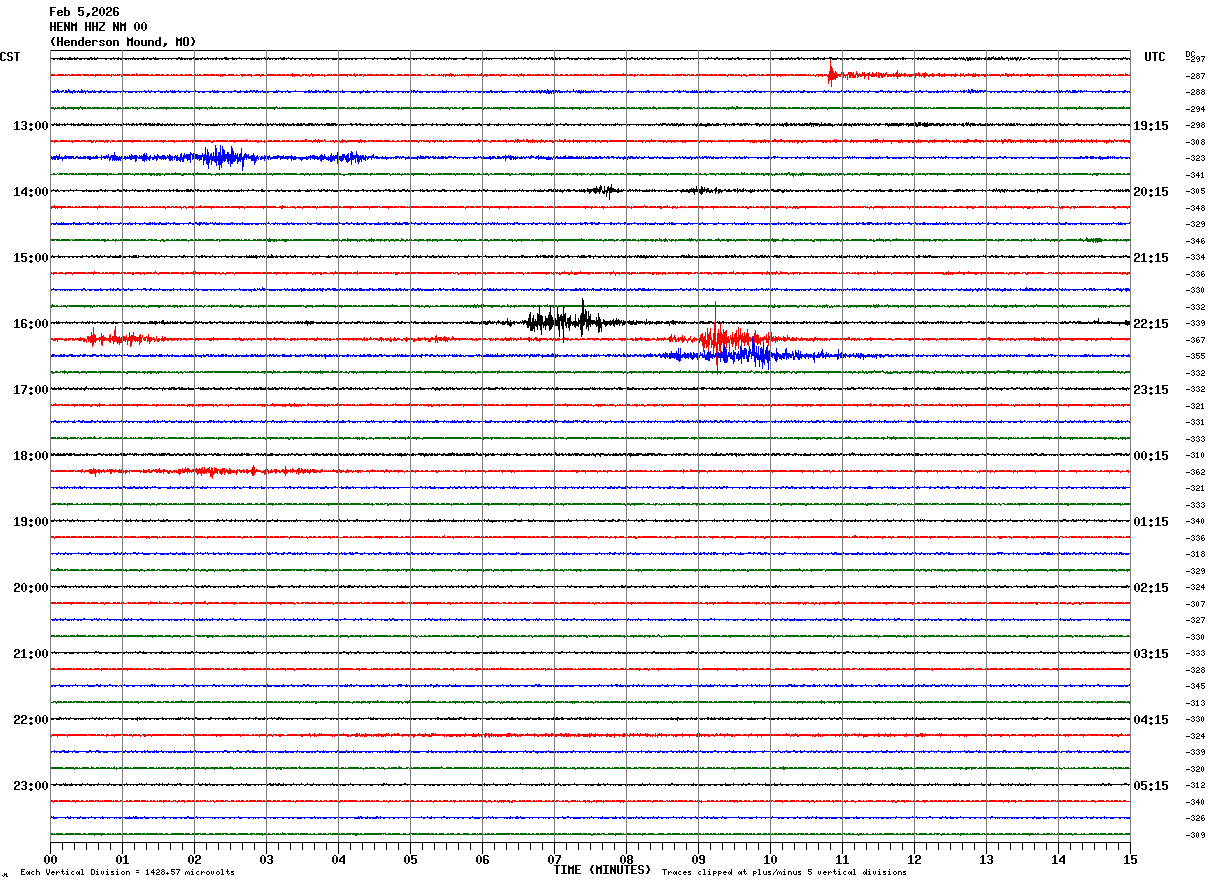Click the 19:15 UTC time label

(x=1150, y=126)
